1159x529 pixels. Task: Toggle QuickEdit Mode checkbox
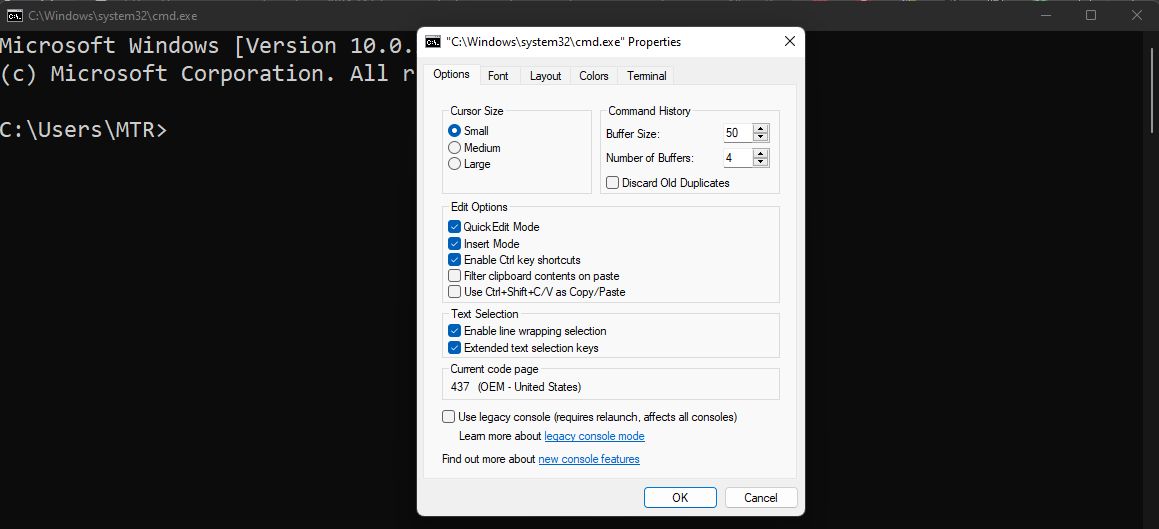(455, 227)
